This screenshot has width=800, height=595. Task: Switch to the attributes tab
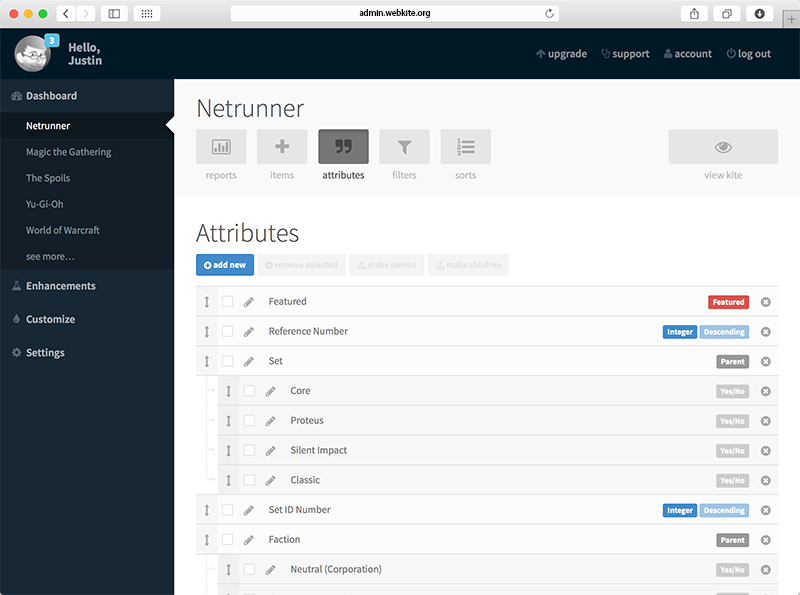point(343,147)
